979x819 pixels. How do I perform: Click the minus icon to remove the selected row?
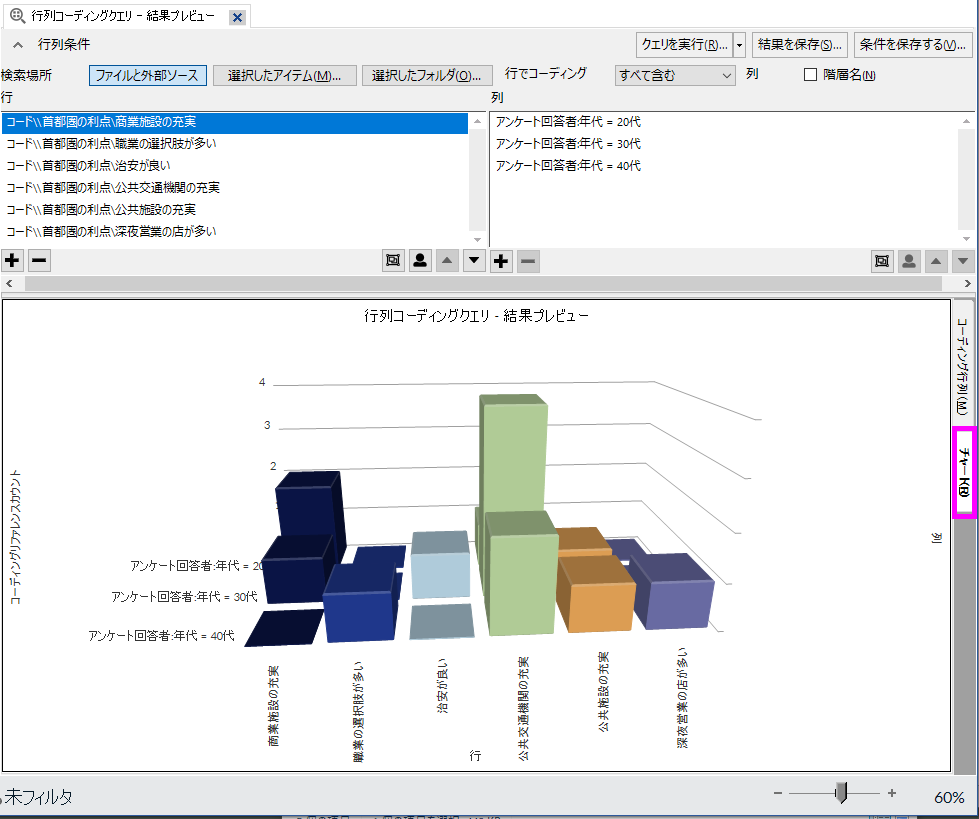click(x=39, y=261)
